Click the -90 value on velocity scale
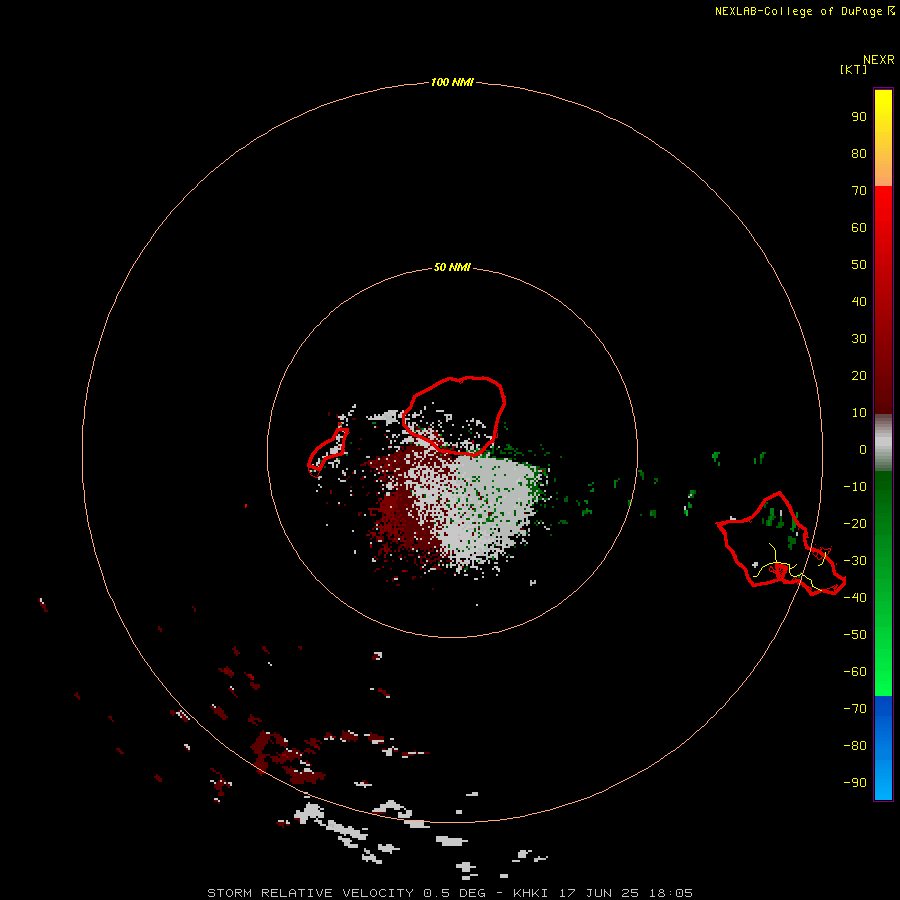Viewport: 900px width, 900px height. 855,783
